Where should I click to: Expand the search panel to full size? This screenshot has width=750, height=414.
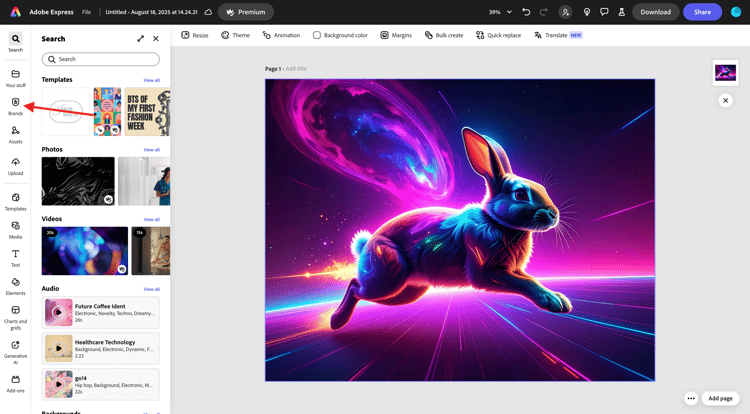[x=140, y=39]
